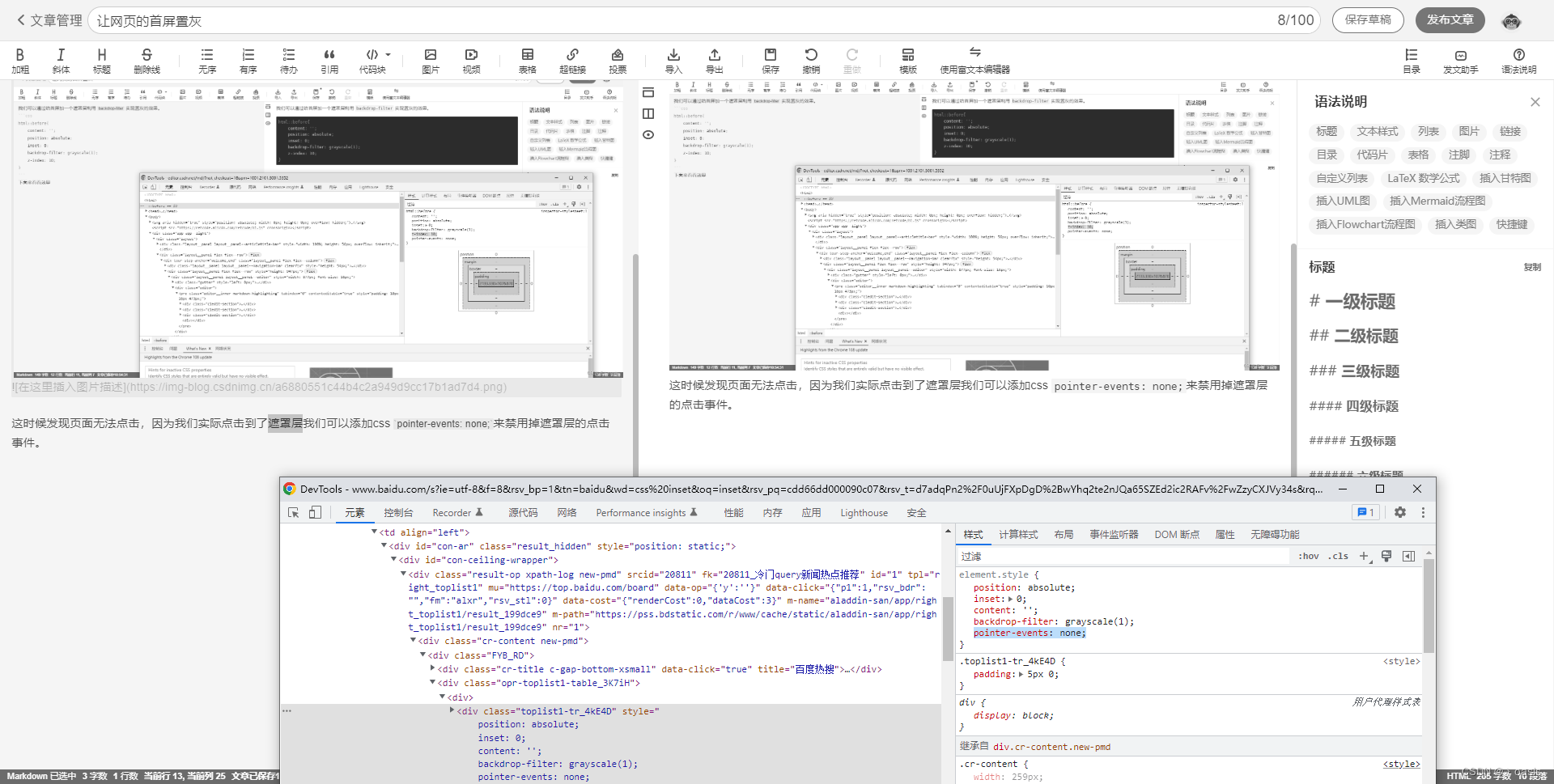1554x784 pixels.
Task: Toggle the .cls class editor
Action: coord(1338,556)
